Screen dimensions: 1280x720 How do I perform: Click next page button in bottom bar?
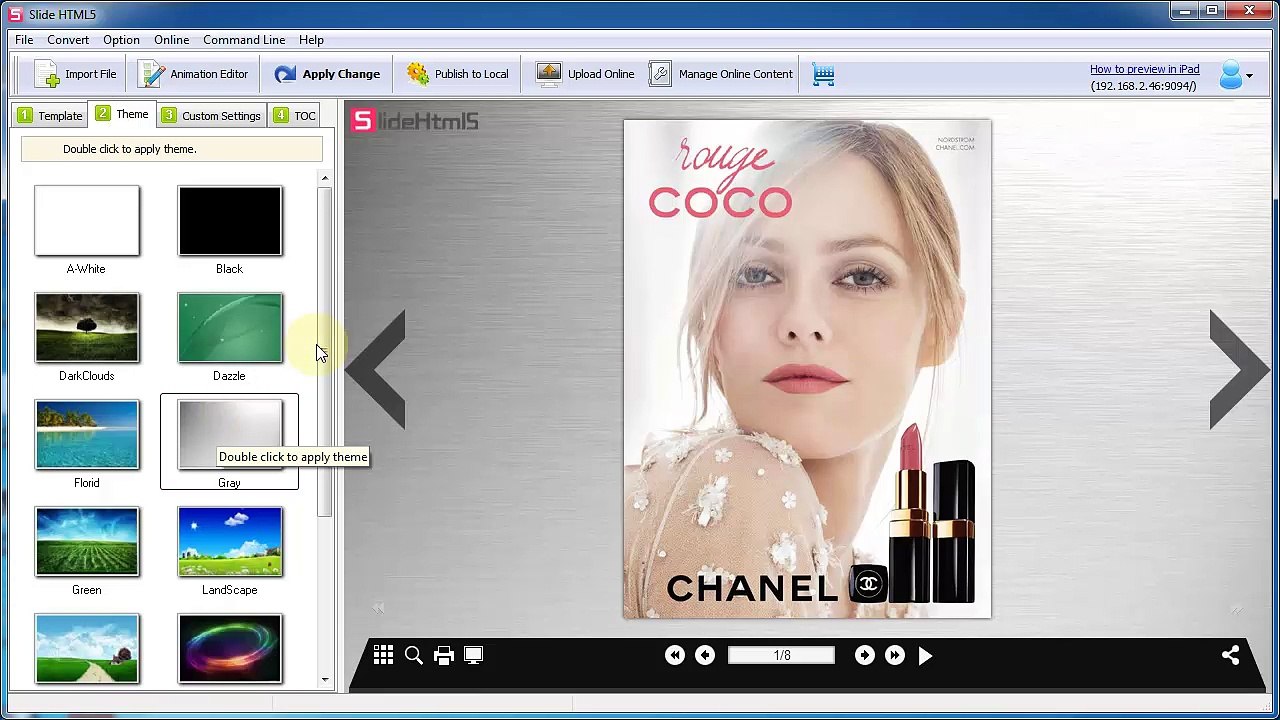click(865, 655)
